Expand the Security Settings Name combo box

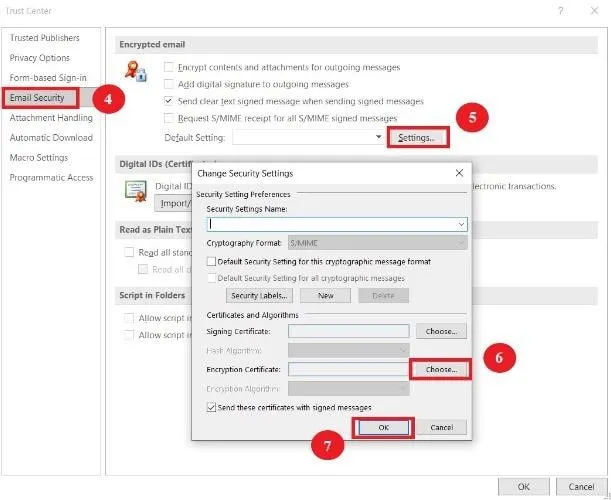pos(462,225)
